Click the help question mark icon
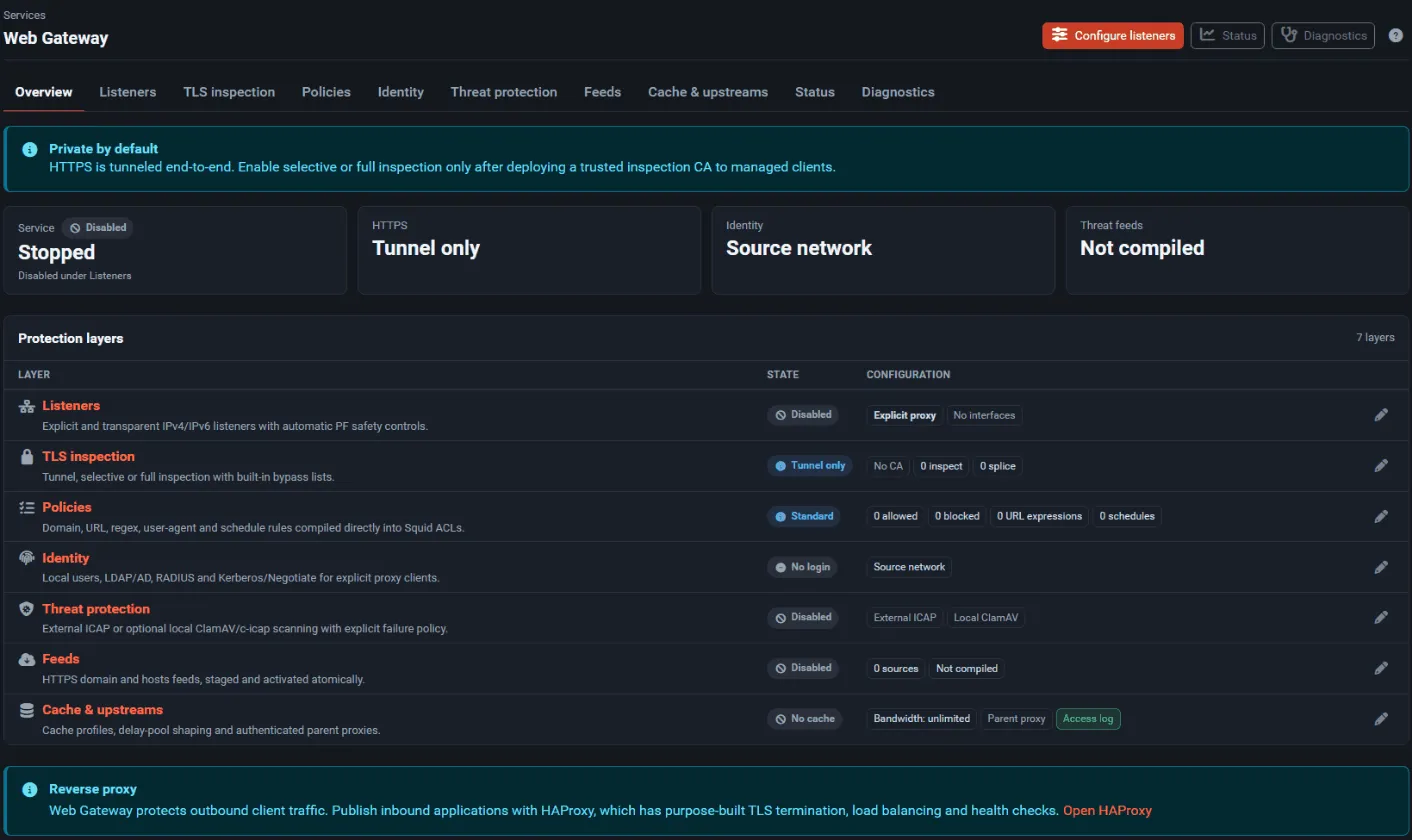 pos(1396,35)
